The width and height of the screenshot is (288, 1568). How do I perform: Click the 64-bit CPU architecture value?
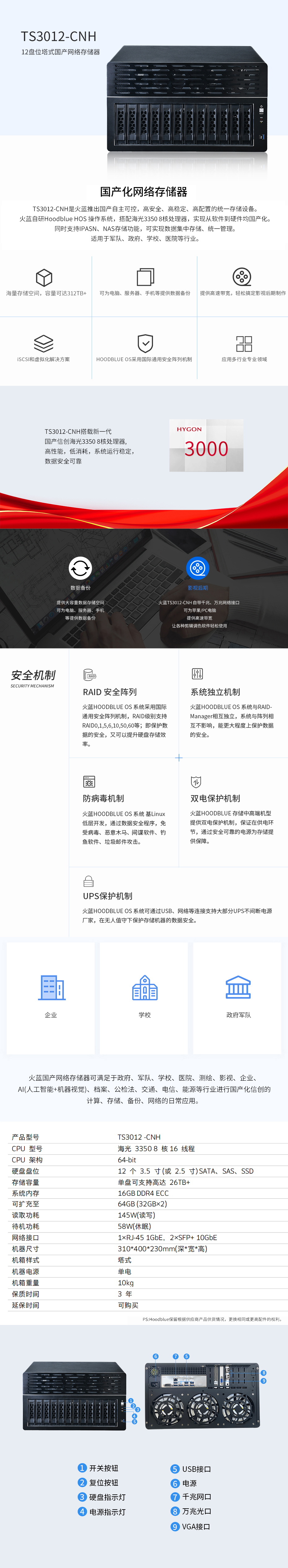pyautogui.click(x=127, y=1160)
